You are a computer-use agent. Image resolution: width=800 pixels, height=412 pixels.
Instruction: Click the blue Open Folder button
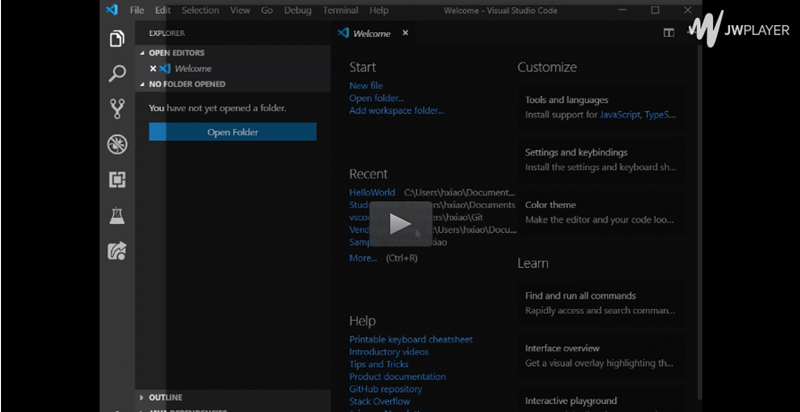(232, 132)
